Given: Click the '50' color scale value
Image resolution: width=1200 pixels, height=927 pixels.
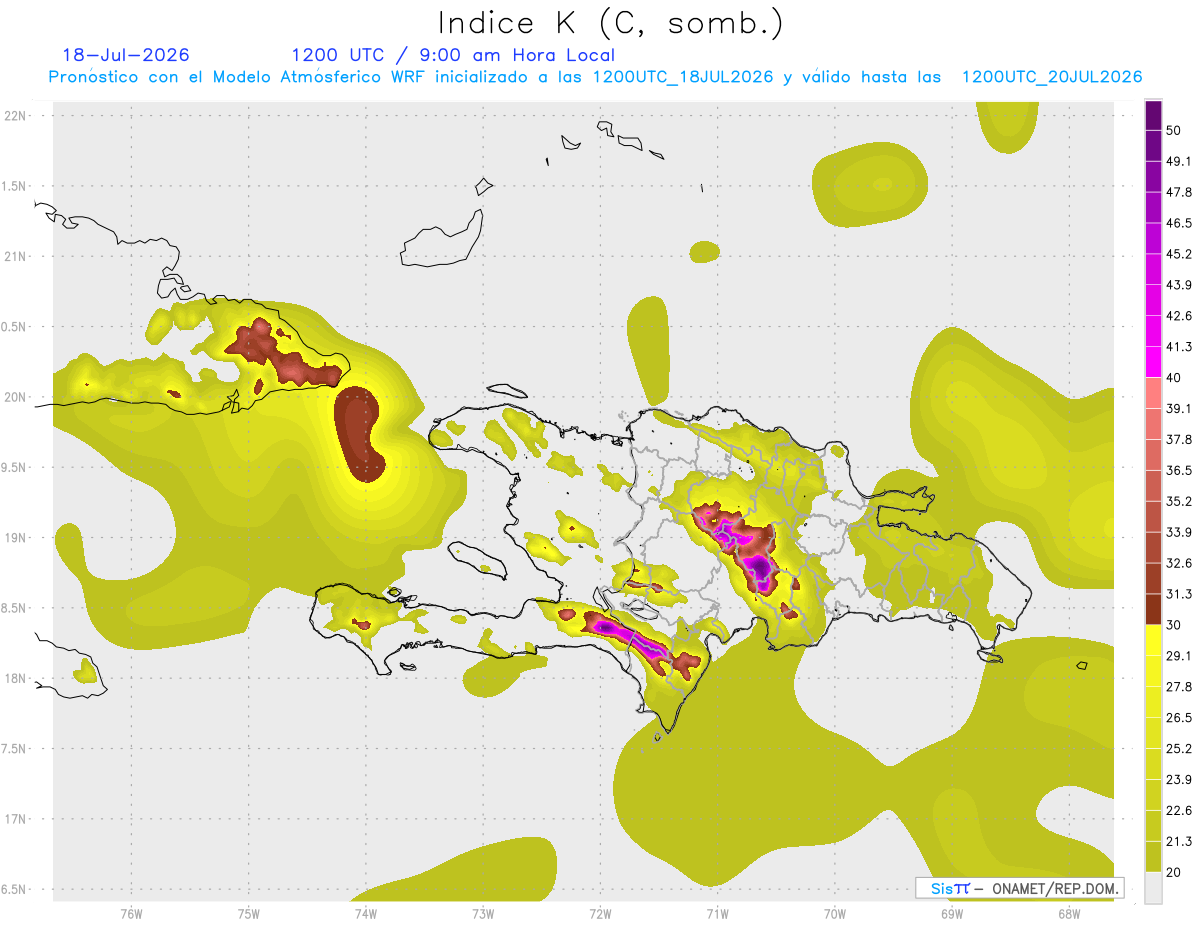Looking at the screenshot, I should [1173, 131].
